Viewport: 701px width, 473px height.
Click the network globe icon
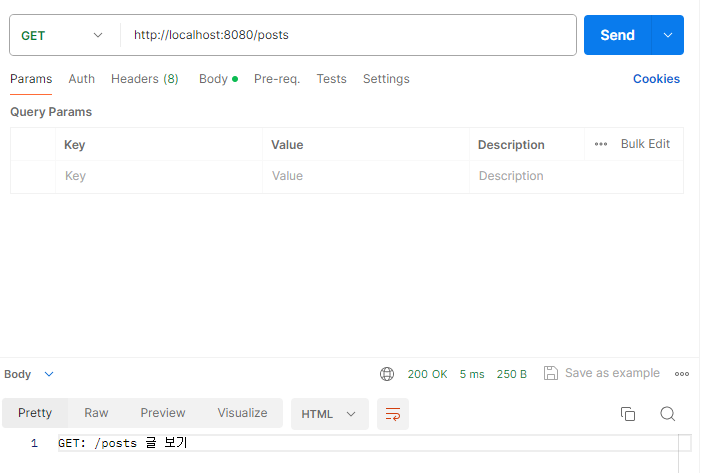point(387,374)
